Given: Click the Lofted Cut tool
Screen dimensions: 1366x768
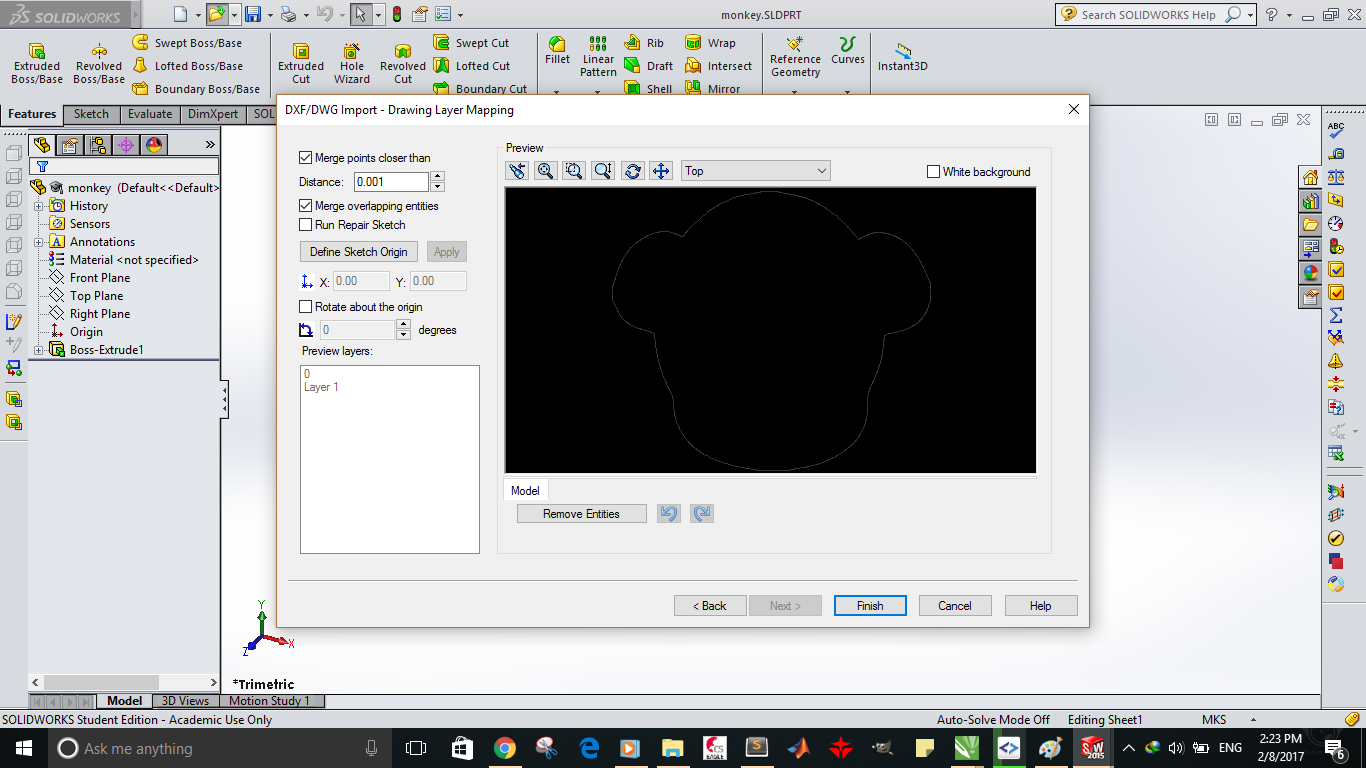Looking at the screenshot, I should 472,66.
